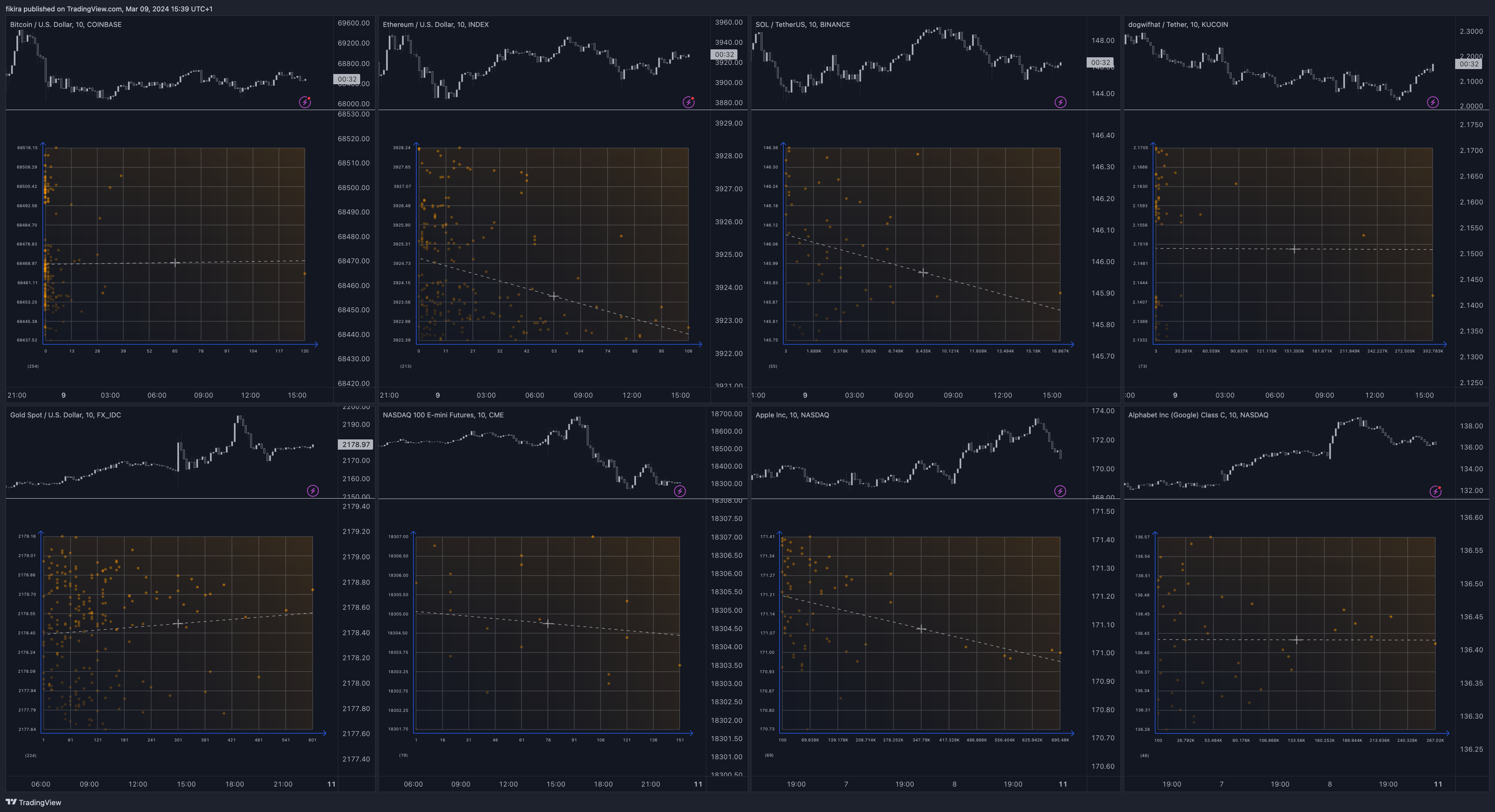Click the lightning icon on Bitcoin chart
This screenshot has height=812, width=1495.
305,103
